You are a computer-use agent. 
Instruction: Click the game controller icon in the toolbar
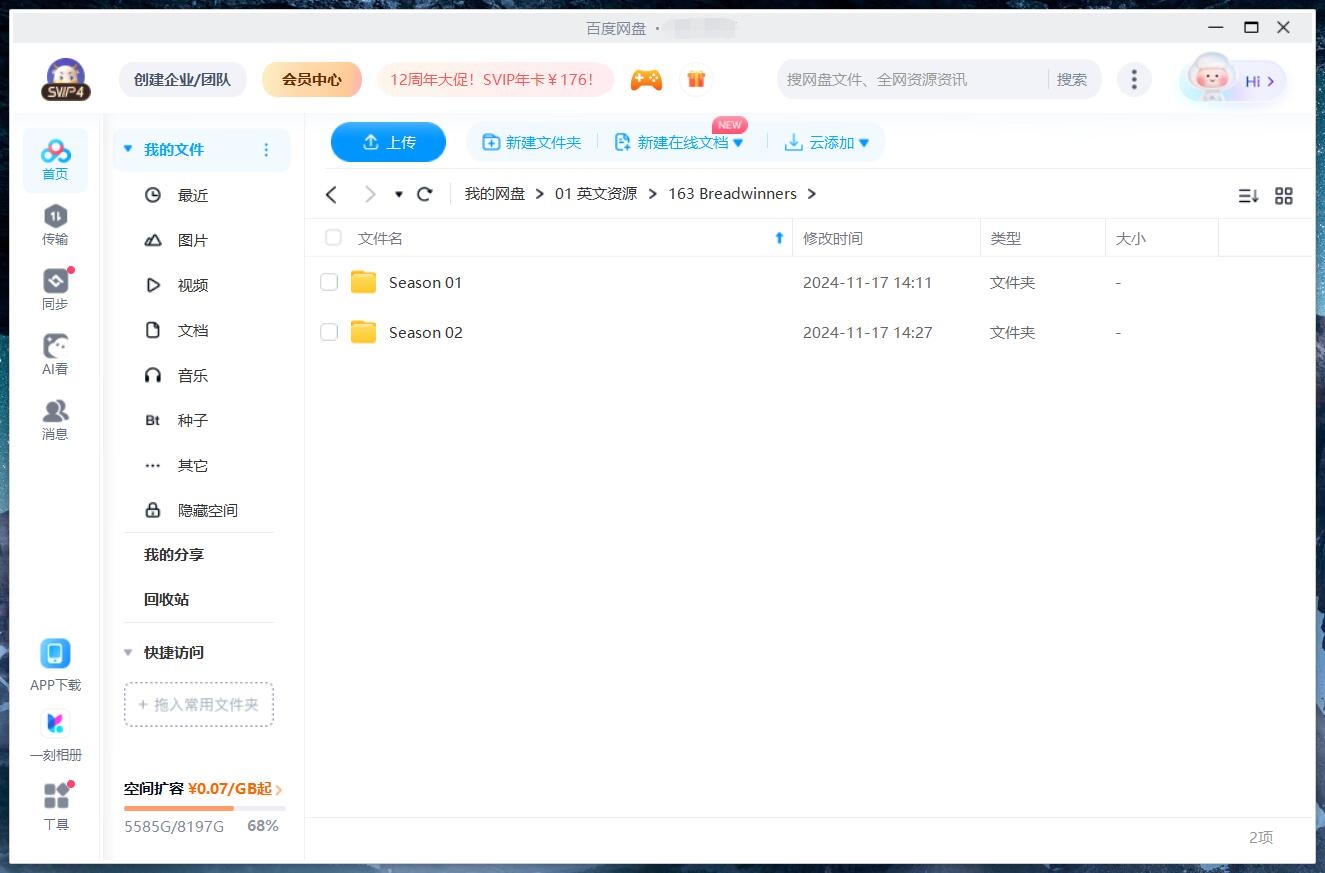point(645,78)
